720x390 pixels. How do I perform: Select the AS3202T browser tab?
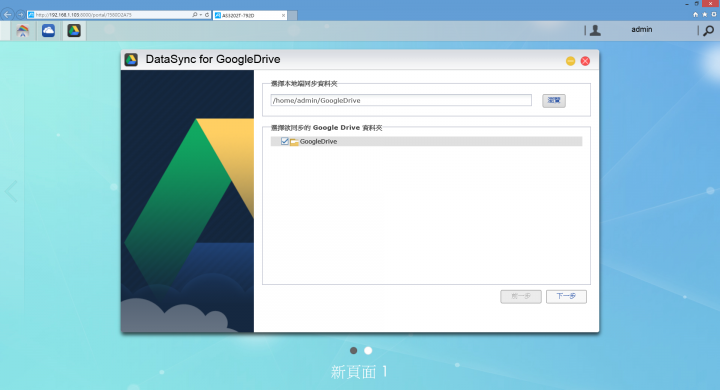(x=250, y=15)
